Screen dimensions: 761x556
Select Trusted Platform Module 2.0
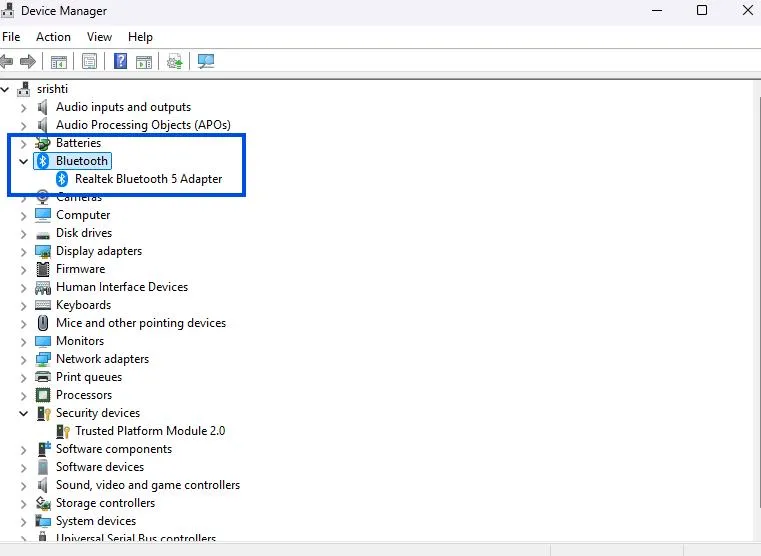coord(150,431)
